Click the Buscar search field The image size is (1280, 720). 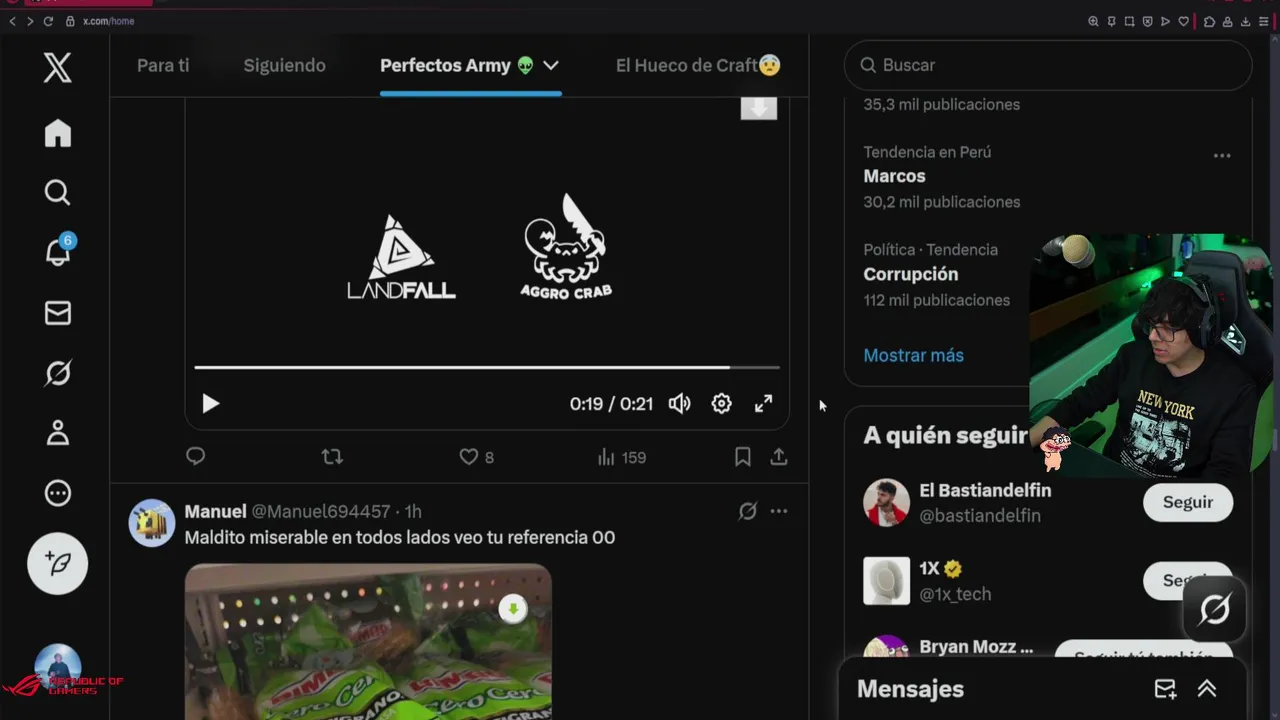[x=1048, y=65]
